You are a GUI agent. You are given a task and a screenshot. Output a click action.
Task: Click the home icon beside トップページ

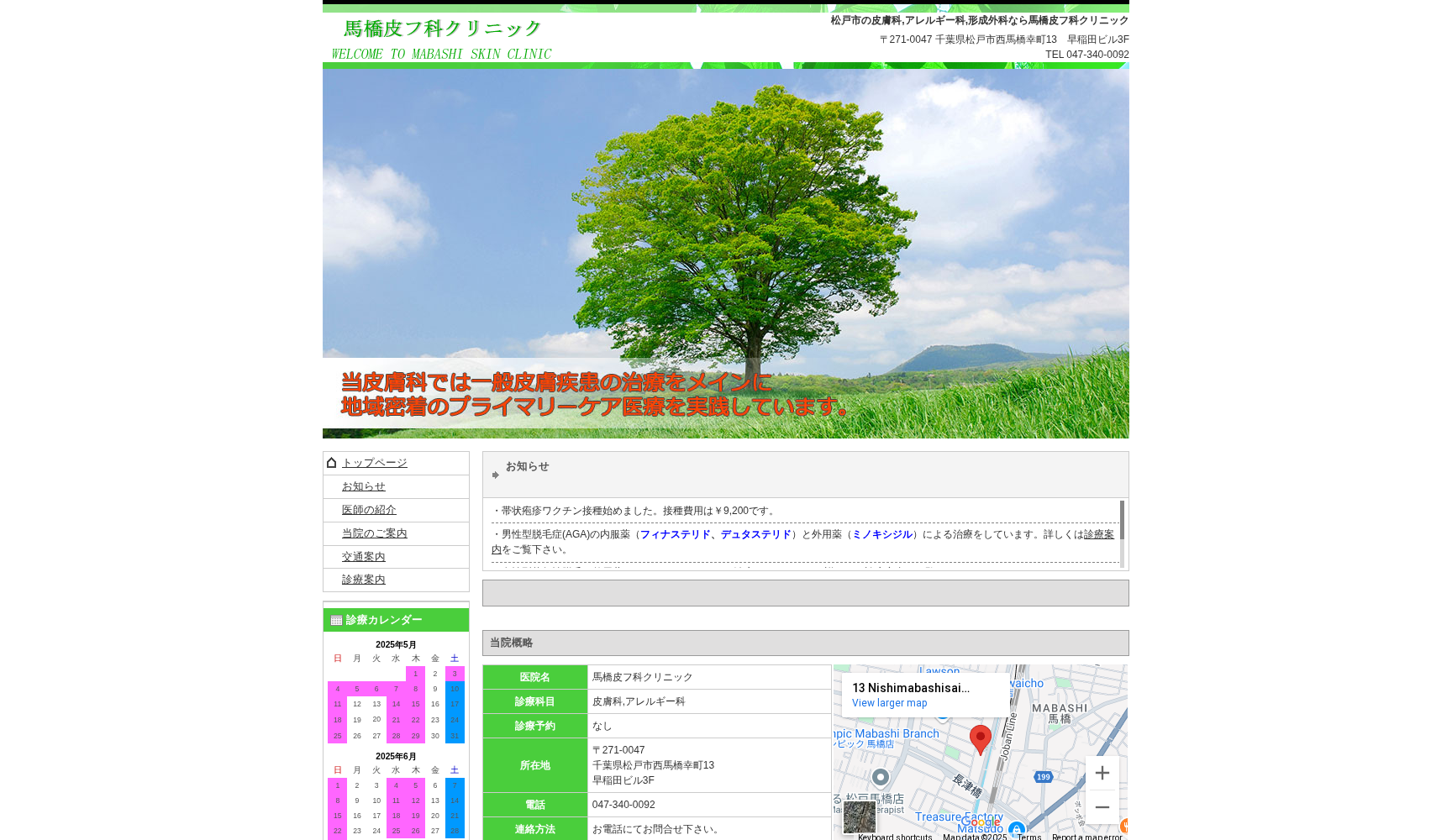pos(331,462)
